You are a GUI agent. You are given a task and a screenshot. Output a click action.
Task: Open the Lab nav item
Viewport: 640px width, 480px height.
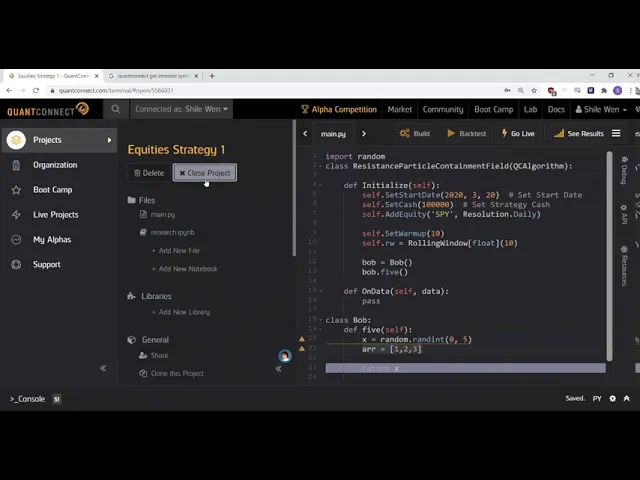[x=530, y=109]
